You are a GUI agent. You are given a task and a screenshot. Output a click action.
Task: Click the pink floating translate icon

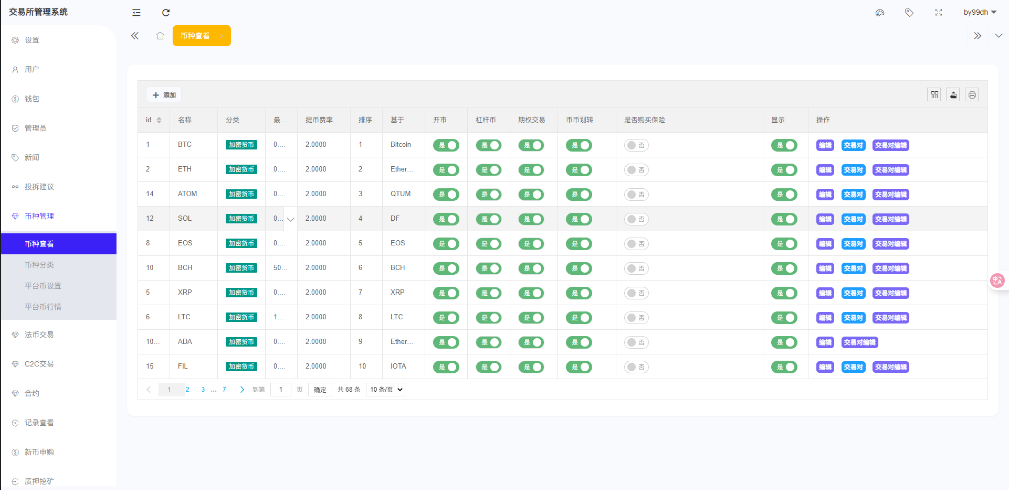tap(997, 280)
